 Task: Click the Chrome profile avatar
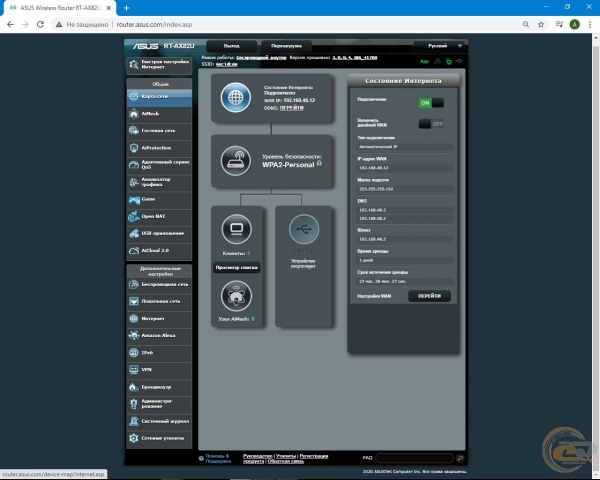tap(574, 24)
